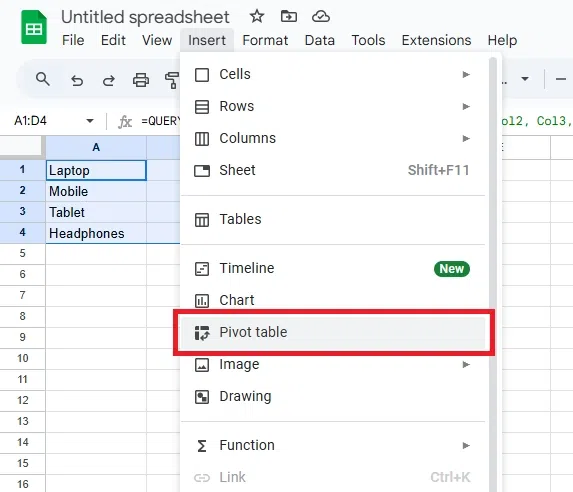Viewport: 573px width, 492px height.
Task: Click the Sheet icon in Insert menu
Action: coord(202,171)
